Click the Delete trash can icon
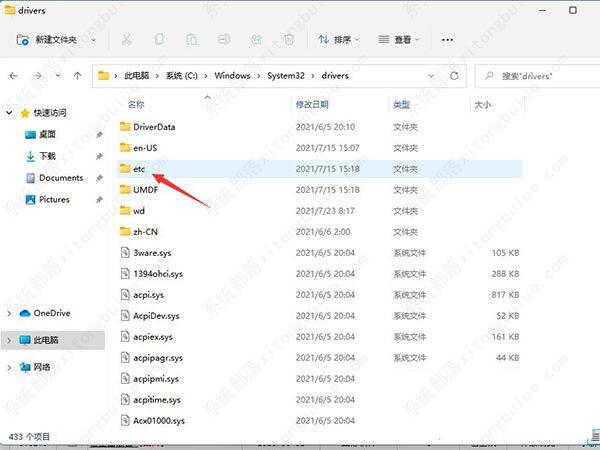The image size is (600, 450). click(x=288, y=40)
